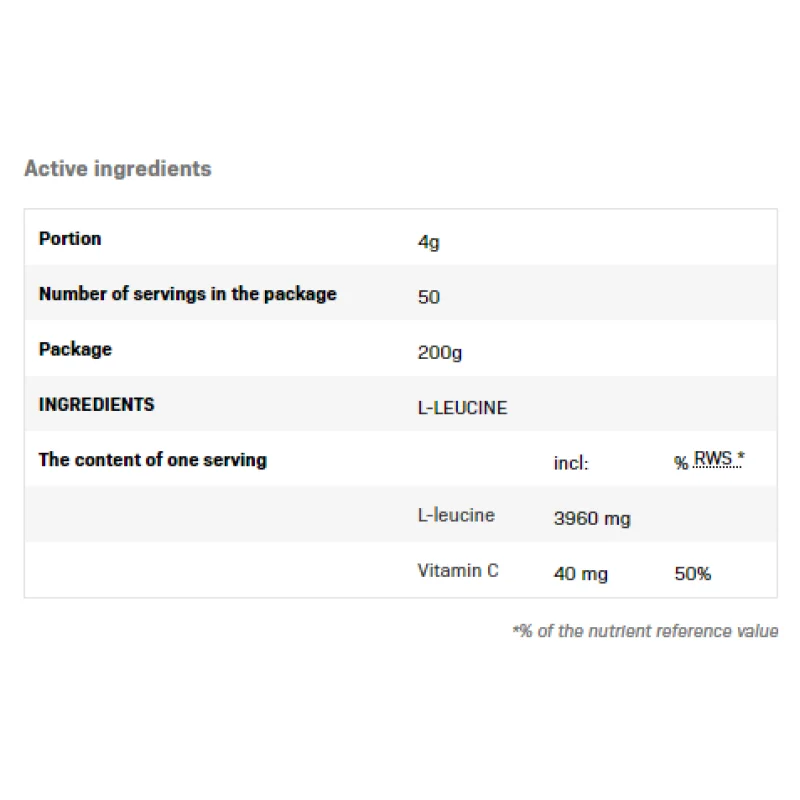
Task: Select the Portion row label
Action: point(70,239)
